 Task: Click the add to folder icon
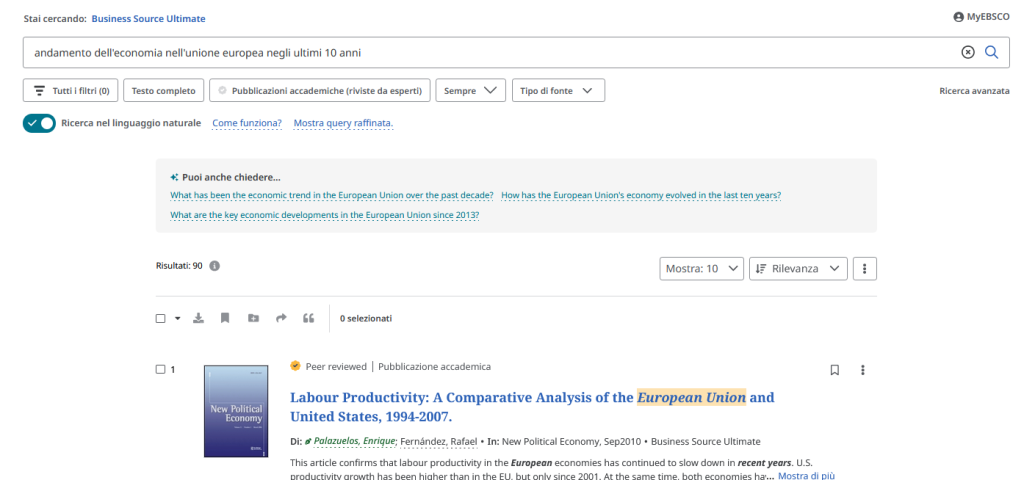pyautogui.click(x=253, y=318)
